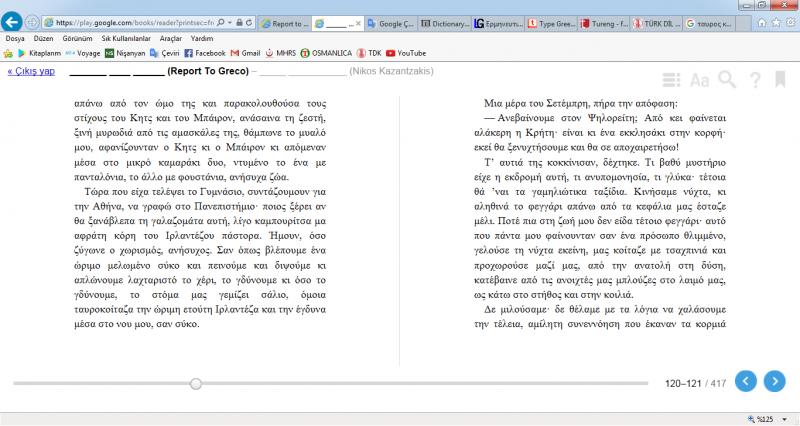Open the TDK bookmark
Viewport: 800px width, 426px height.
click(369, 53)
